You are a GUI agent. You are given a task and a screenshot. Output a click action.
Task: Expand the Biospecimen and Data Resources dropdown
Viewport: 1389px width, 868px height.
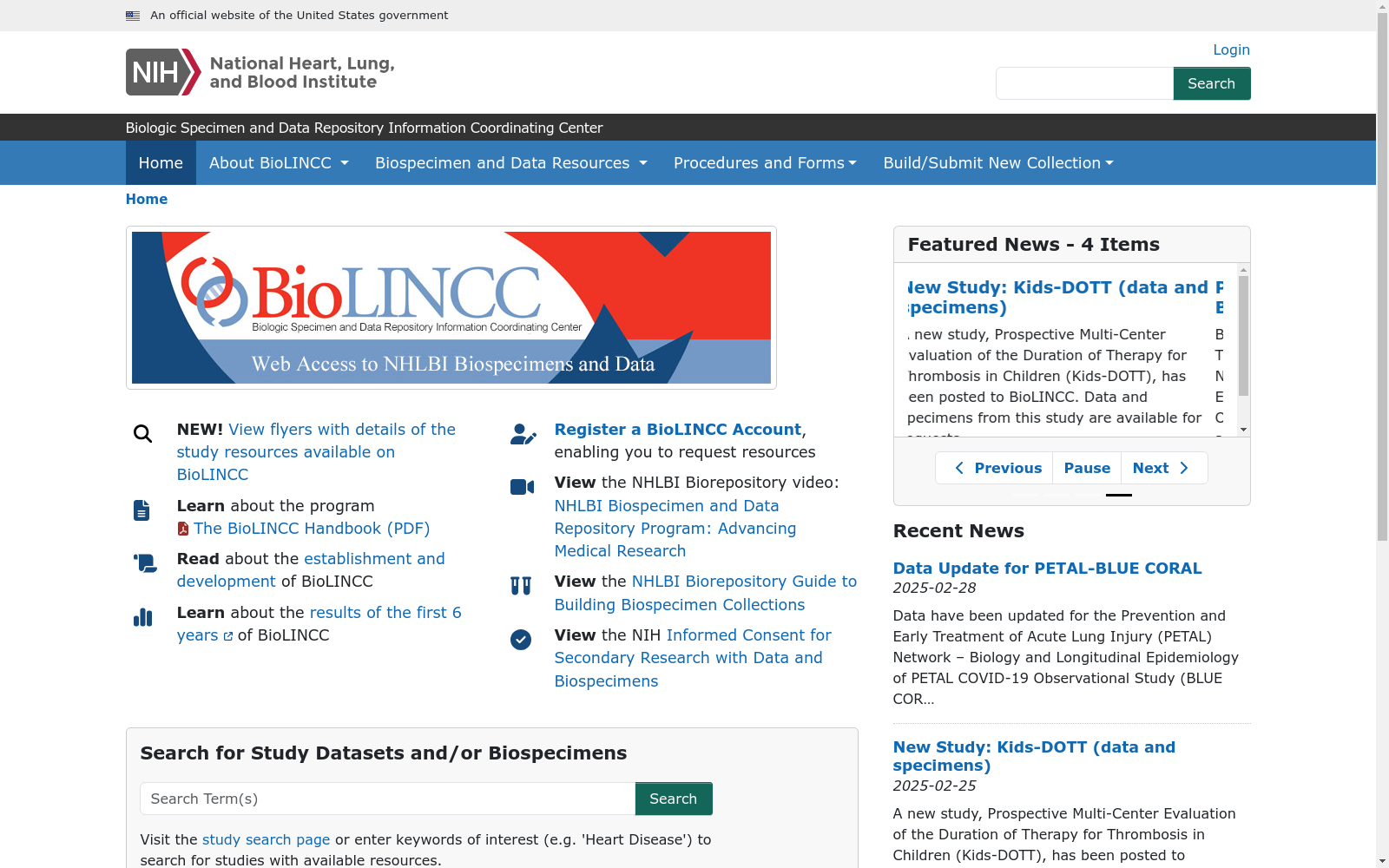click(511, 163)
